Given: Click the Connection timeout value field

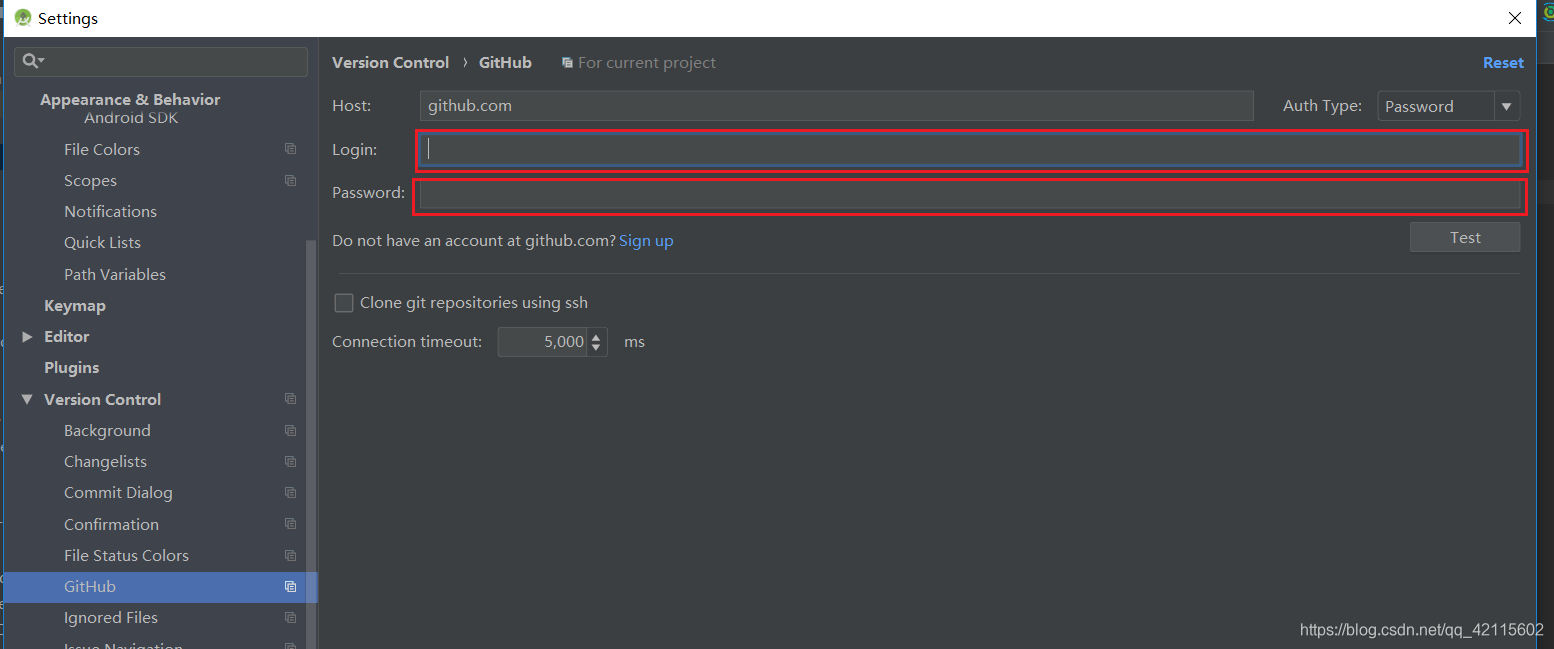Looking at the screenshot, I should click(542, 342).
